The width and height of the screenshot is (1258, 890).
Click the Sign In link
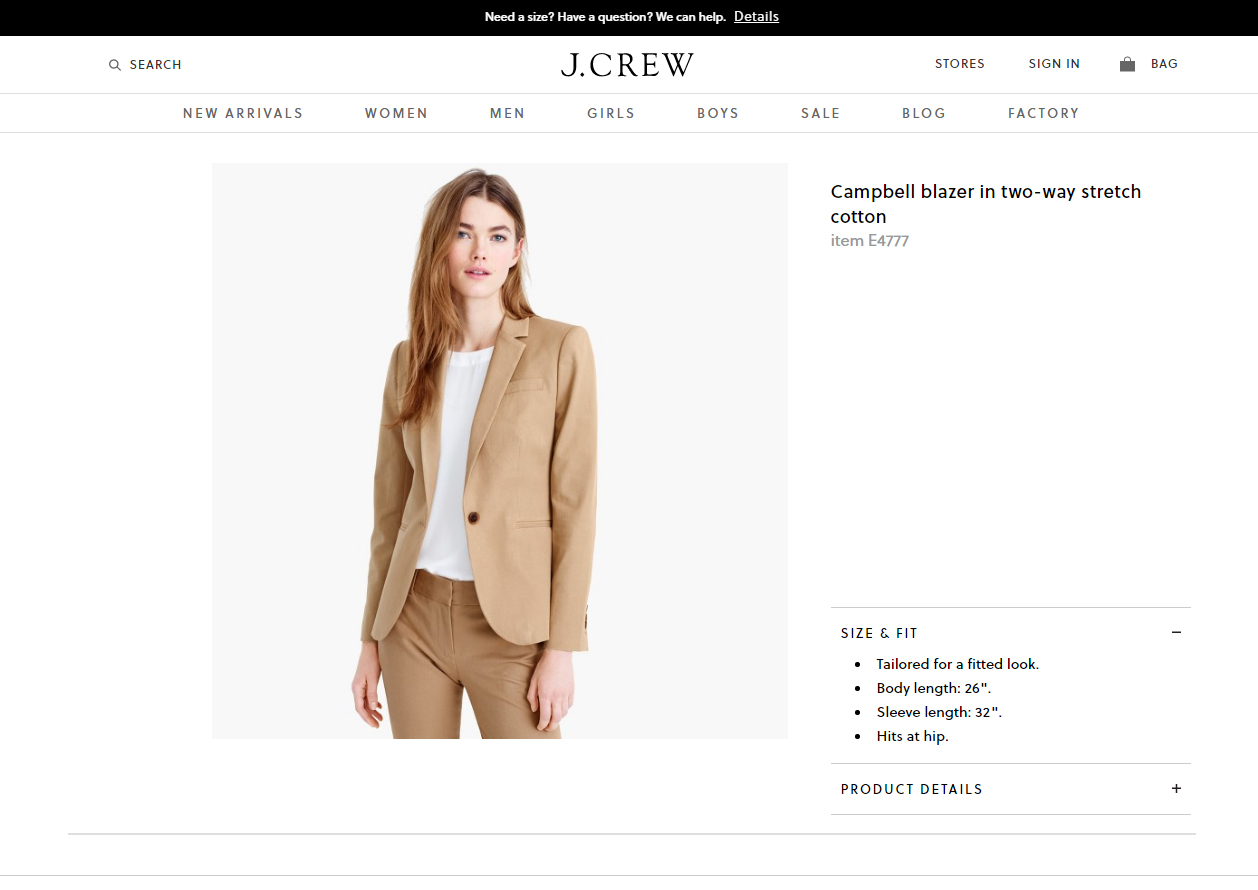pos(1054,64)
